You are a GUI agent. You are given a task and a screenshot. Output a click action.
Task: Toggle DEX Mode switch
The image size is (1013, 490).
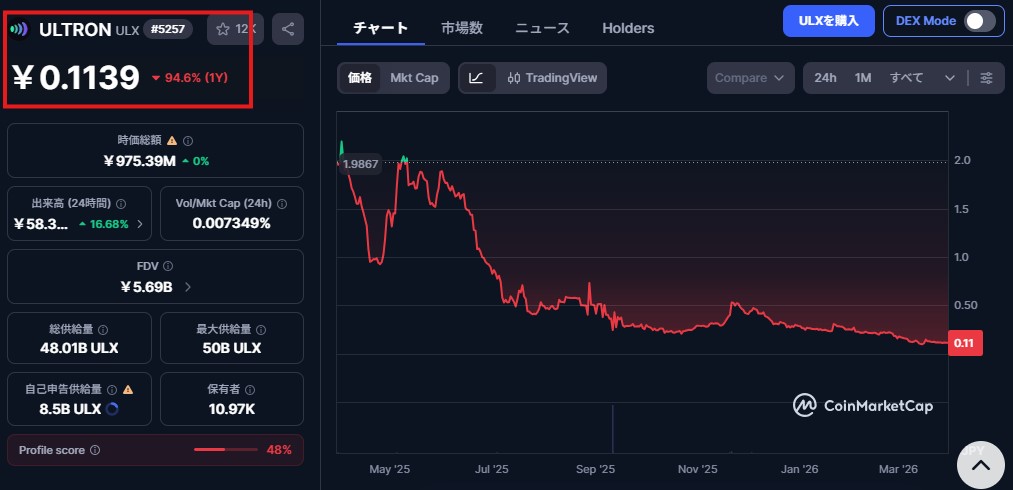pyautogui.click(x=979, y=21)
